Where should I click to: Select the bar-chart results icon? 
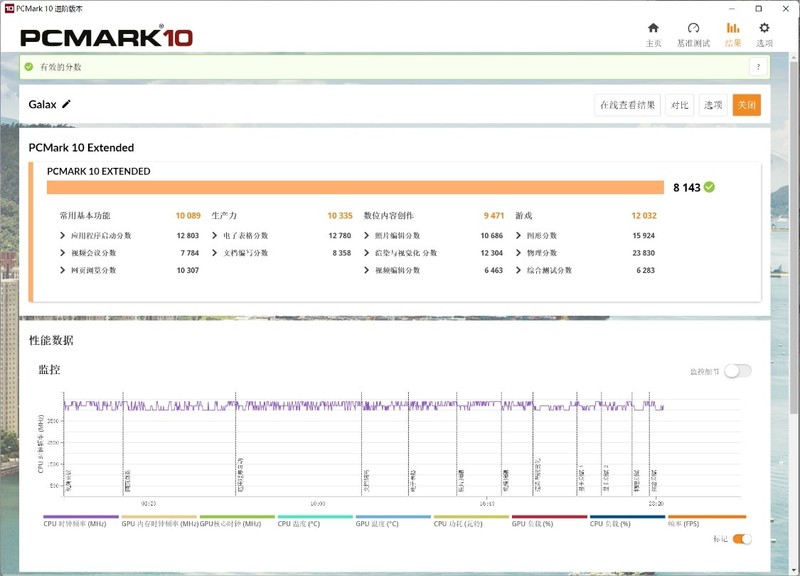click(733, 28)
